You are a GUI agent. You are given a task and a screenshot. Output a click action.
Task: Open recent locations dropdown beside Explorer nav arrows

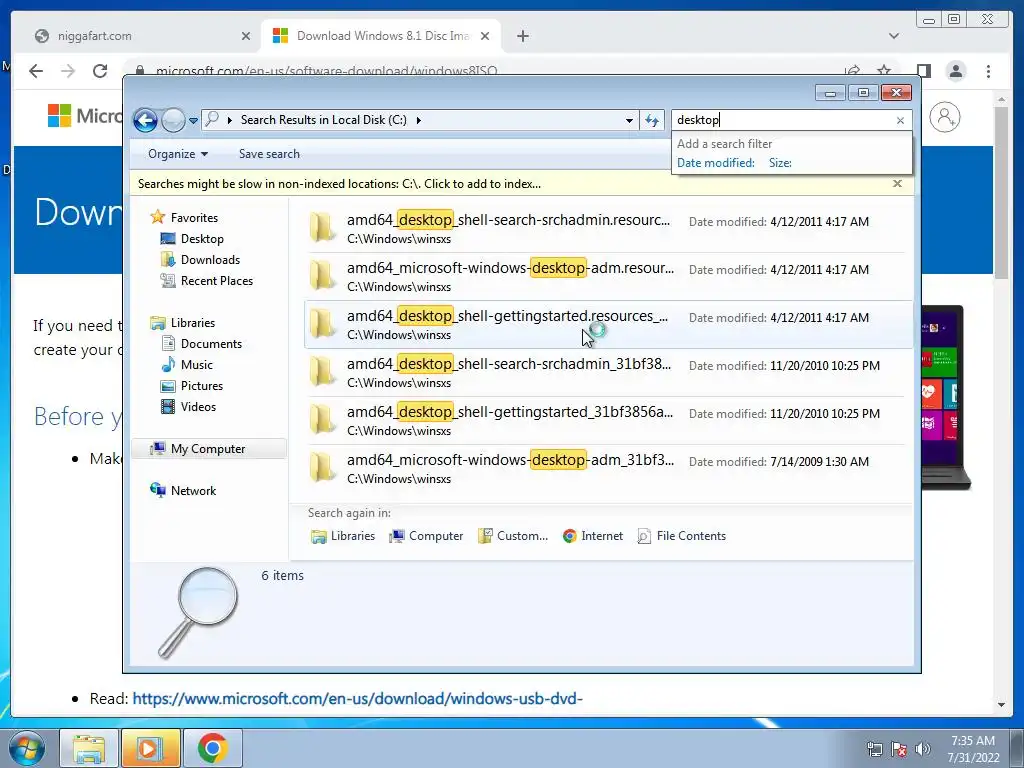(x=193, y=121)
